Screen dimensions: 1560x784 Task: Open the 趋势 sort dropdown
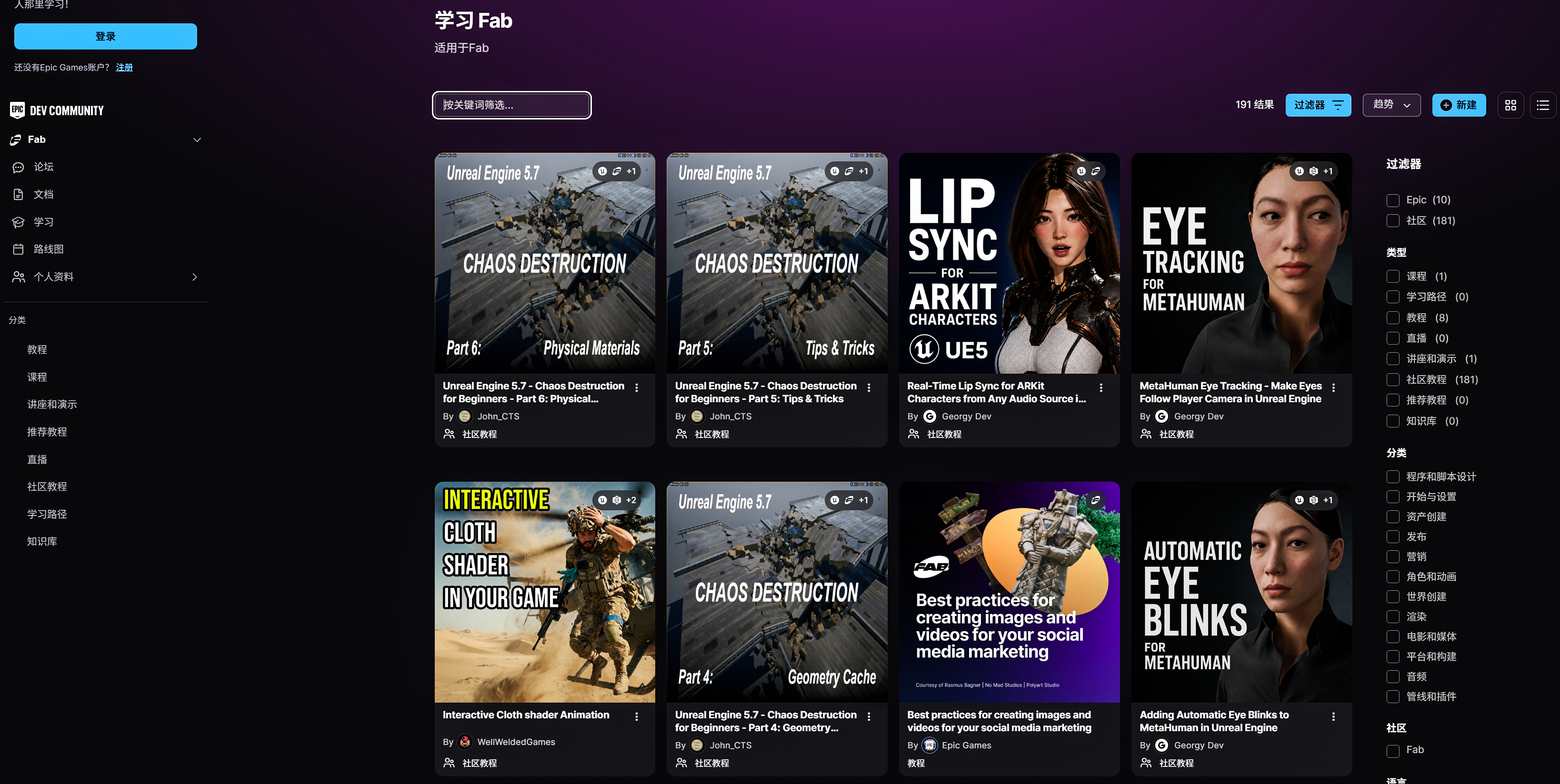[x=1391, y=105]
